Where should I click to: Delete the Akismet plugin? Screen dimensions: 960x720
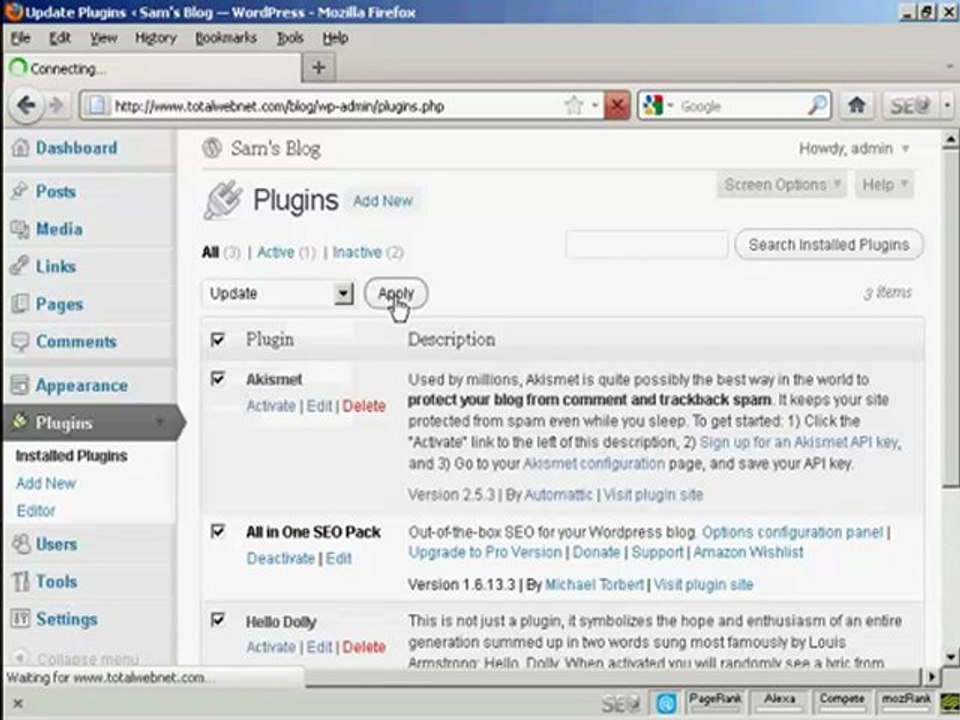(364, 406)
